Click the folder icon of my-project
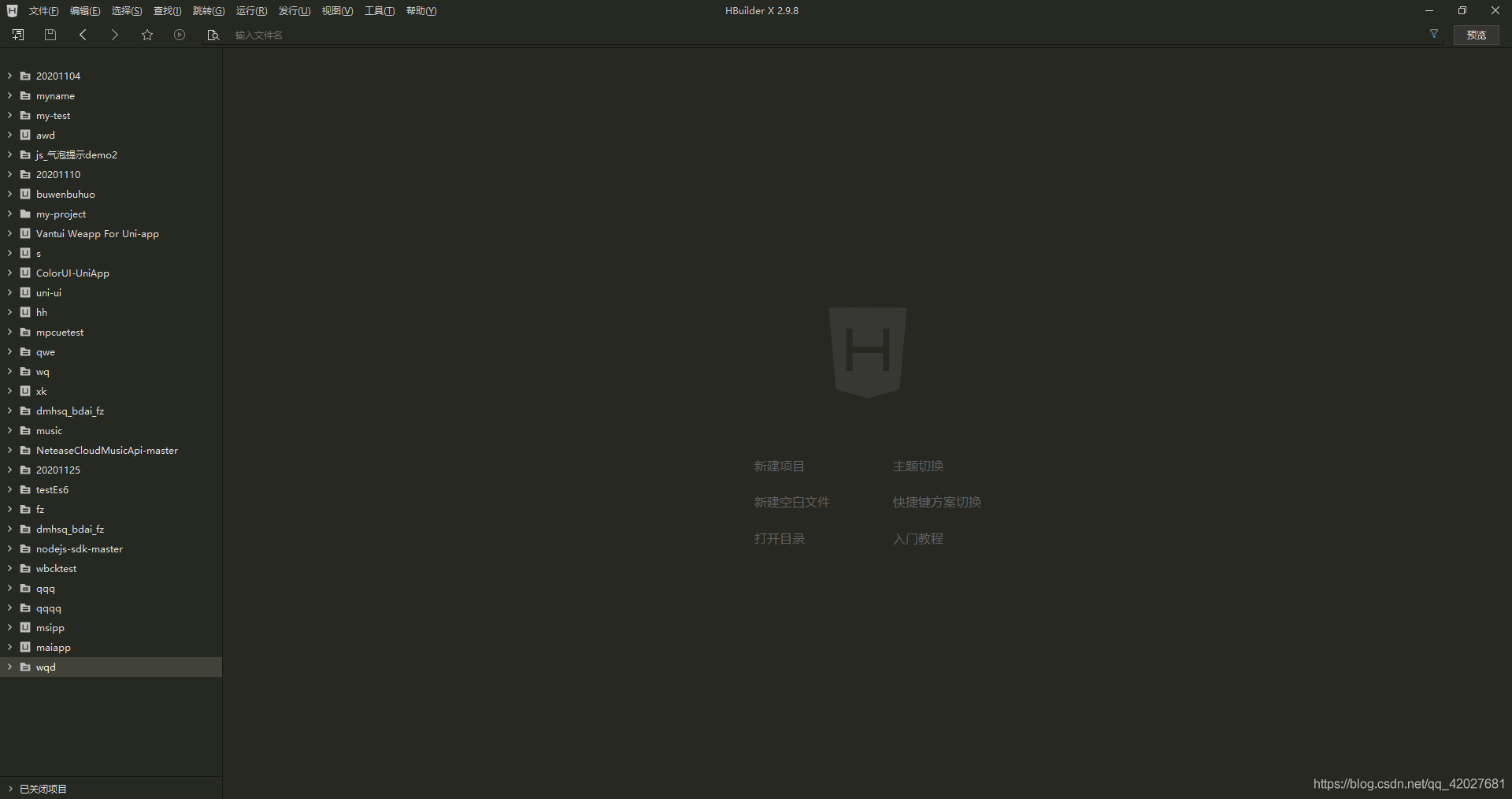1512x799 pixels. [x=25, y=214]
